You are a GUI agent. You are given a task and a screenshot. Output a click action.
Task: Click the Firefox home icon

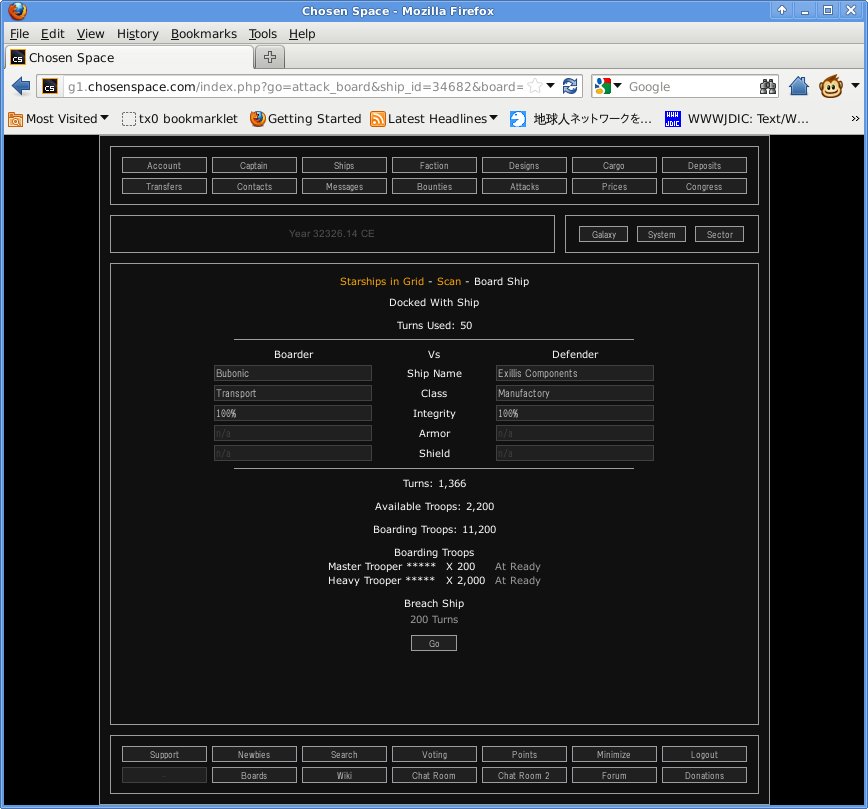coord(798,86)
